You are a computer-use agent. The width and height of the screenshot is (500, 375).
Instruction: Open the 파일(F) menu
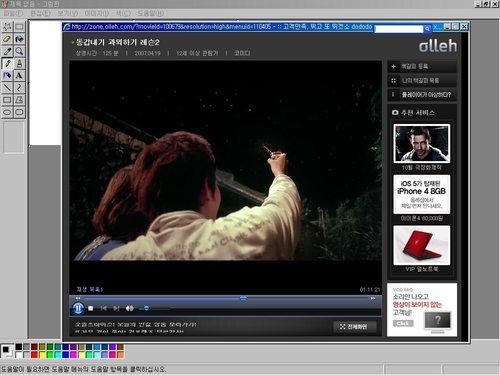coord(13,13)
